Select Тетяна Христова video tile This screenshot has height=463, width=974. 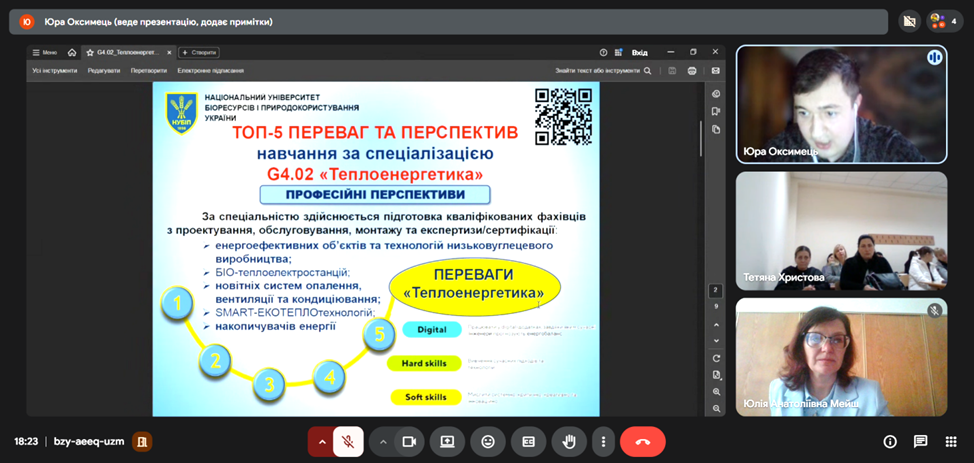click(842, 231)
